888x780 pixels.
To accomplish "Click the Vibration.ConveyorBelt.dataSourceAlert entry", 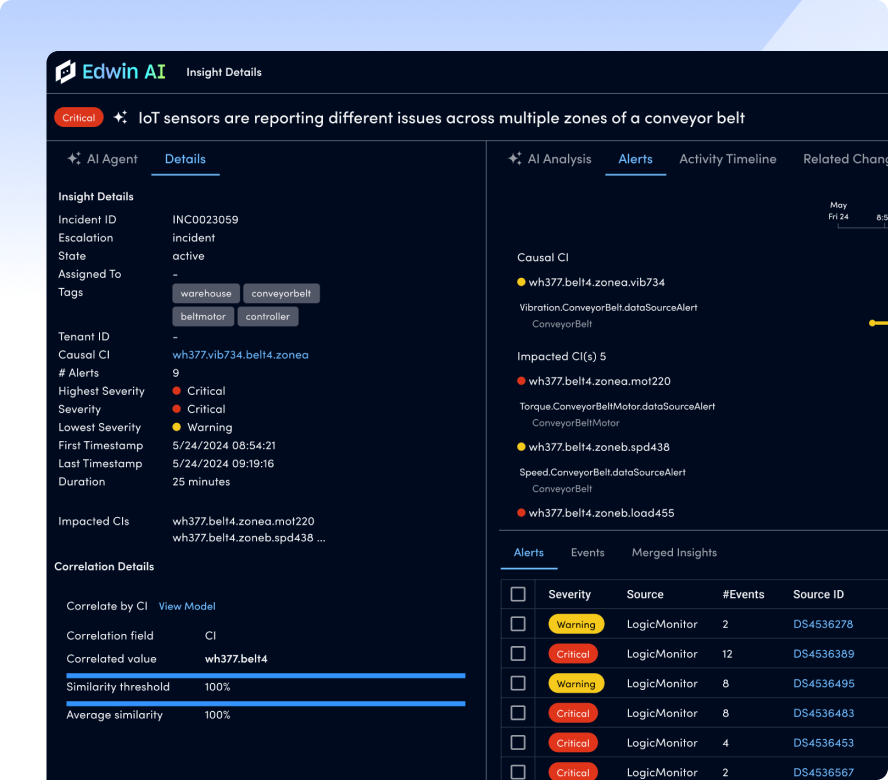I will [x=608, y=308].
